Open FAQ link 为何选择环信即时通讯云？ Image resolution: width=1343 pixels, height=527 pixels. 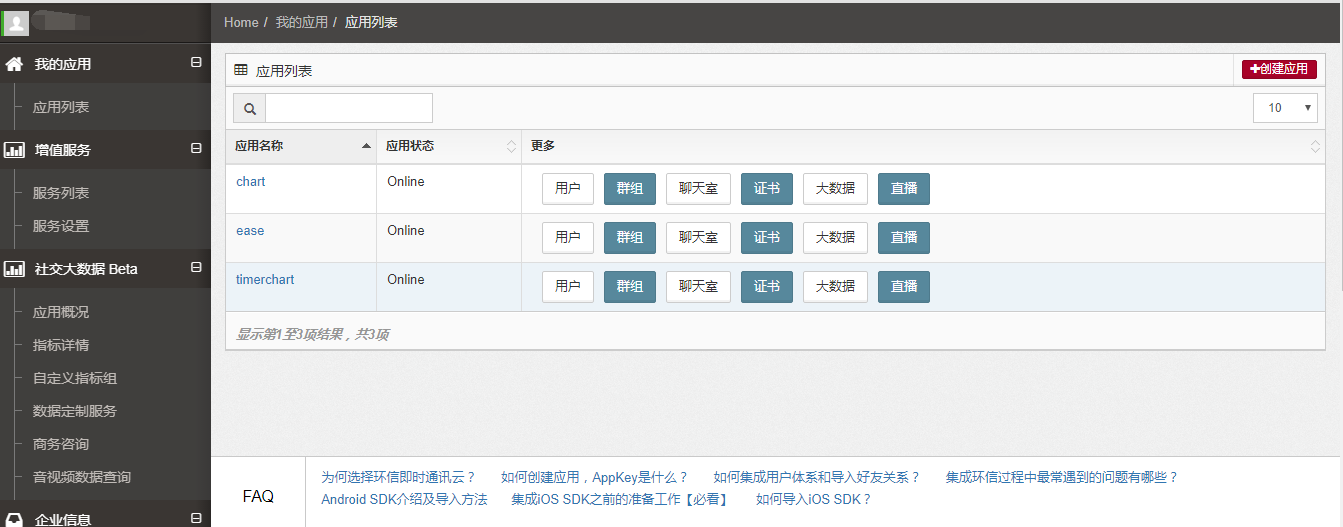point(399,478)
